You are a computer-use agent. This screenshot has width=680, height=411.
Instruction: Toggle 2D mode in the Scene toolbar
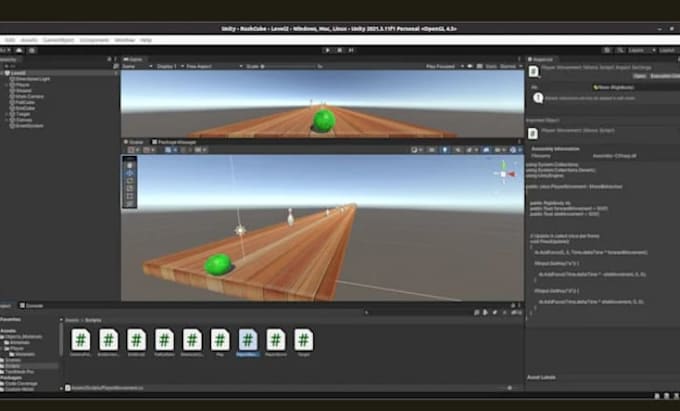coord(432,150)
